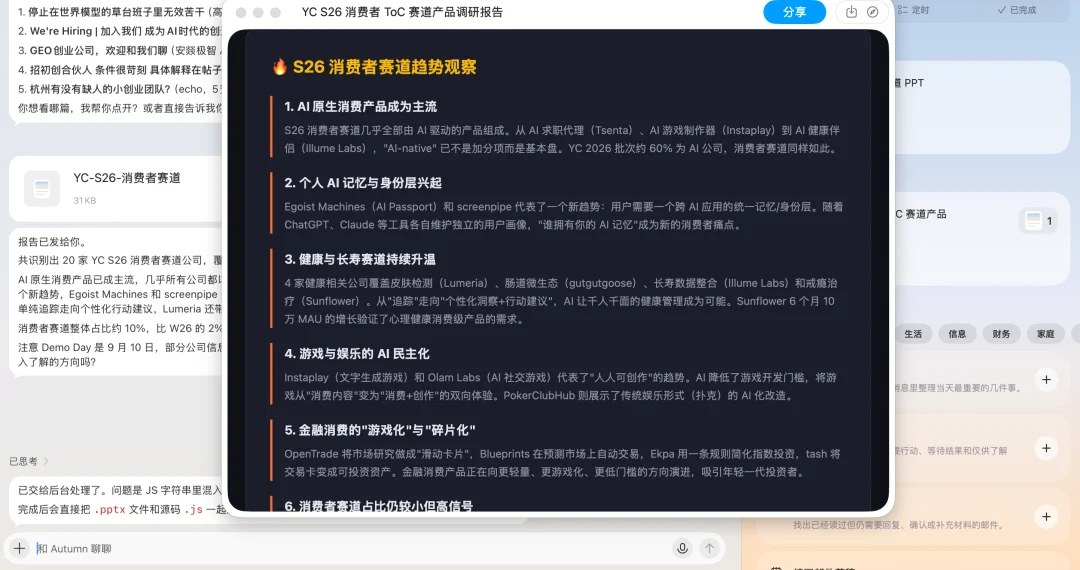
Task: Open the PPT task card
Action: 982,107
